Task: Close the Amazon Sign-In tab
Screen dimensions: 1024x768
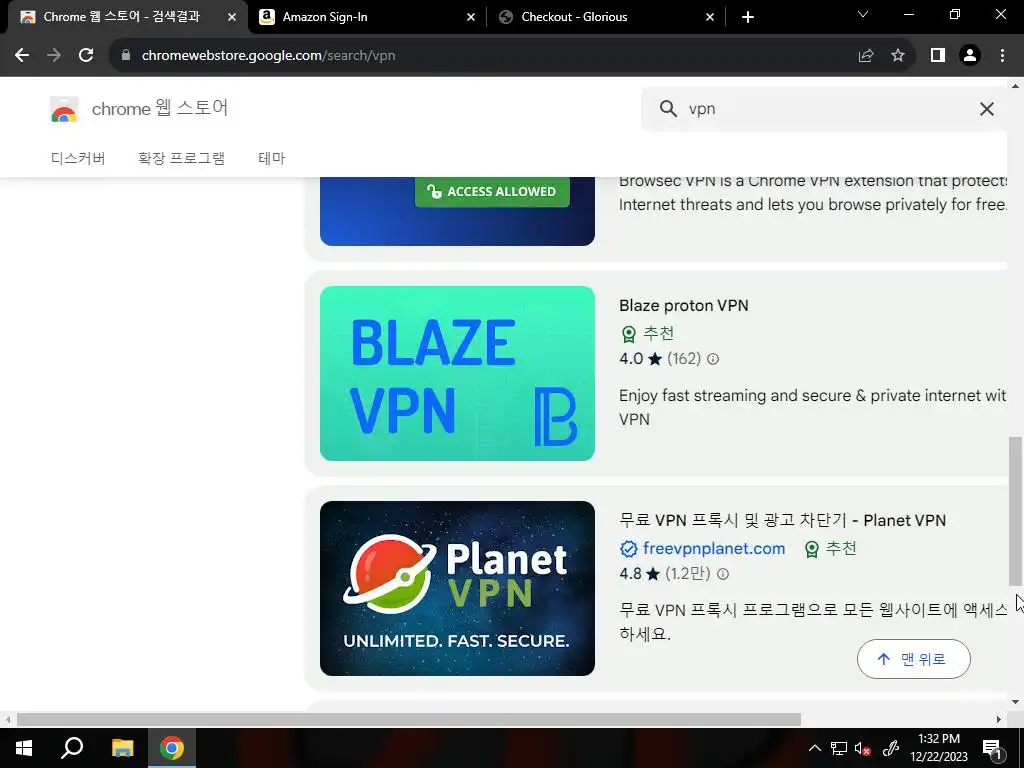Action: click(x=471, y=18)
